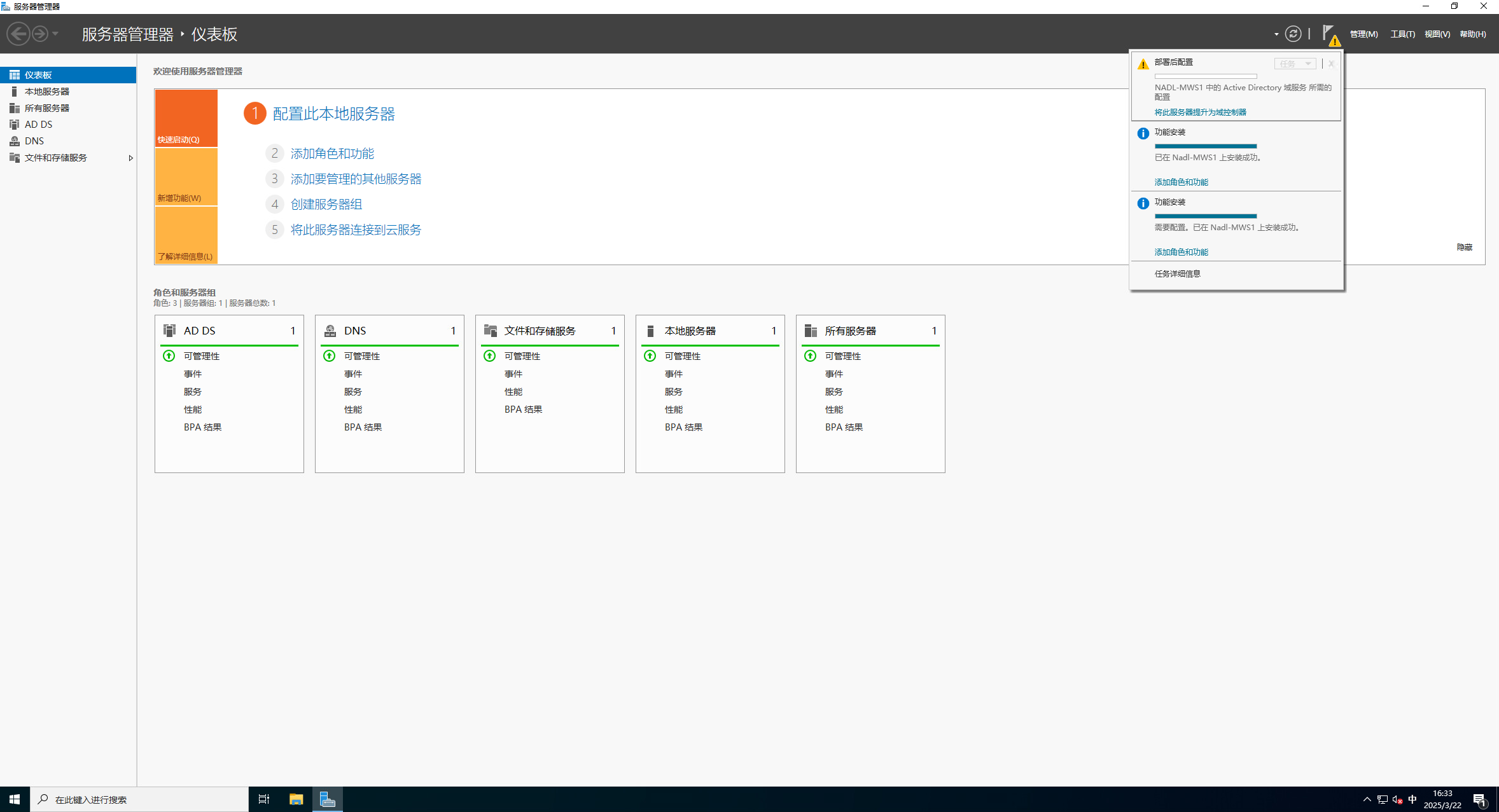Select AD DS in the sidebar

68,125
